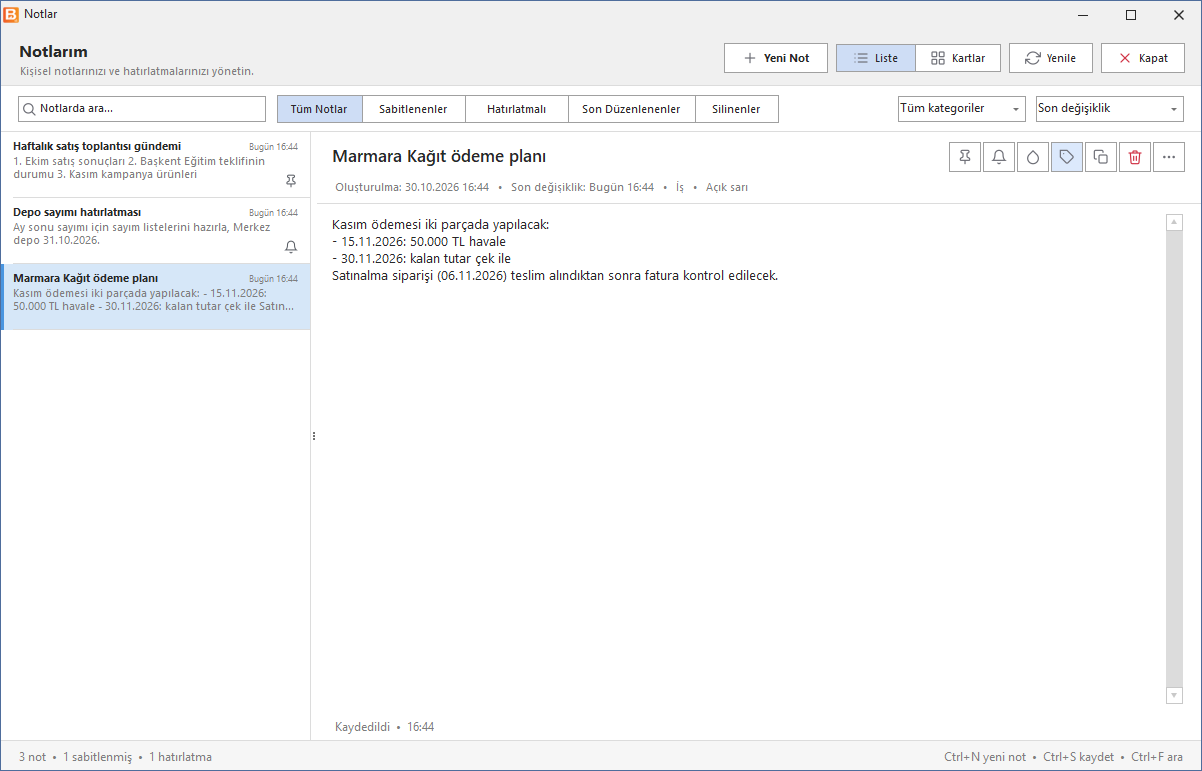Open the three-dot more options menu
1202x771 pixels.
(1169, 157)
